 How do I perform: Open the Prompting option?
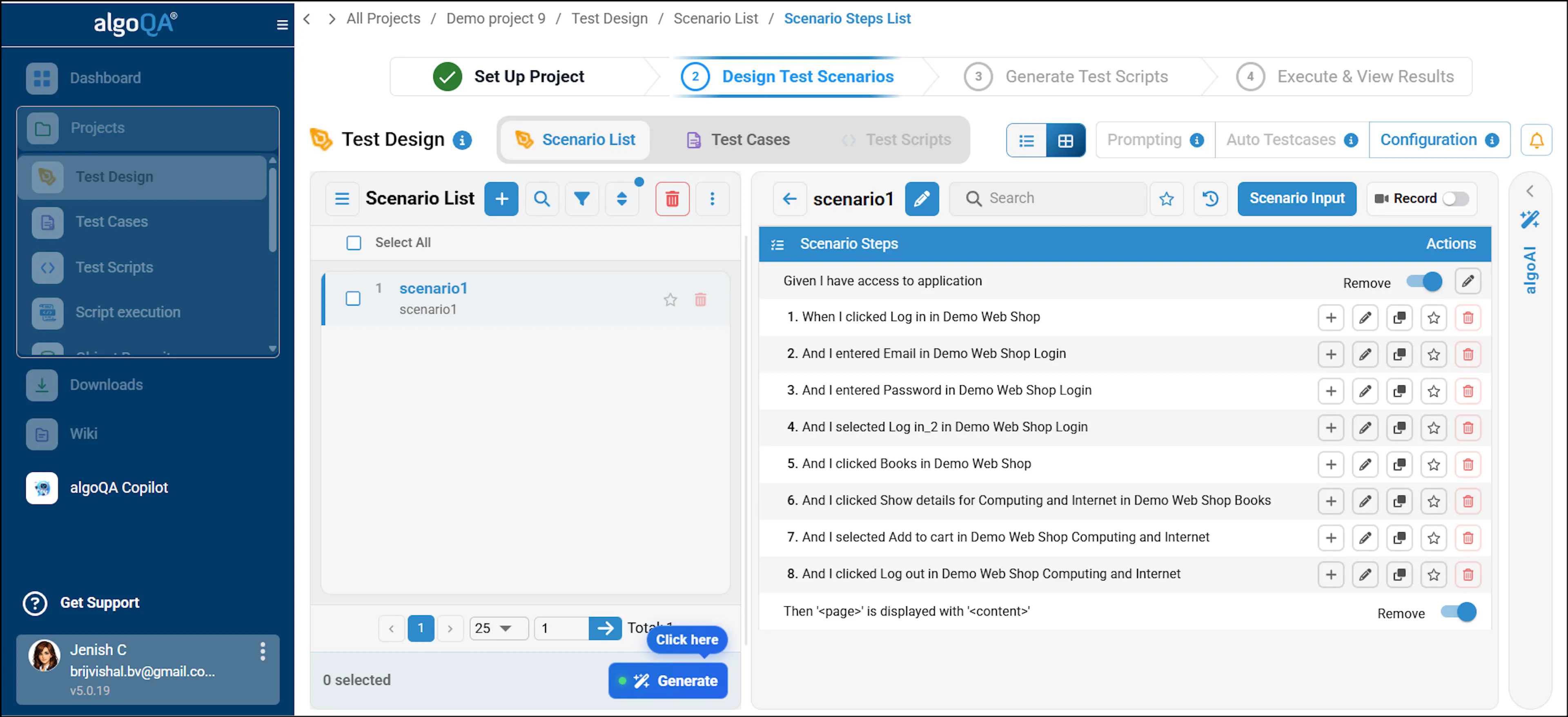[x=1155, y=140]
